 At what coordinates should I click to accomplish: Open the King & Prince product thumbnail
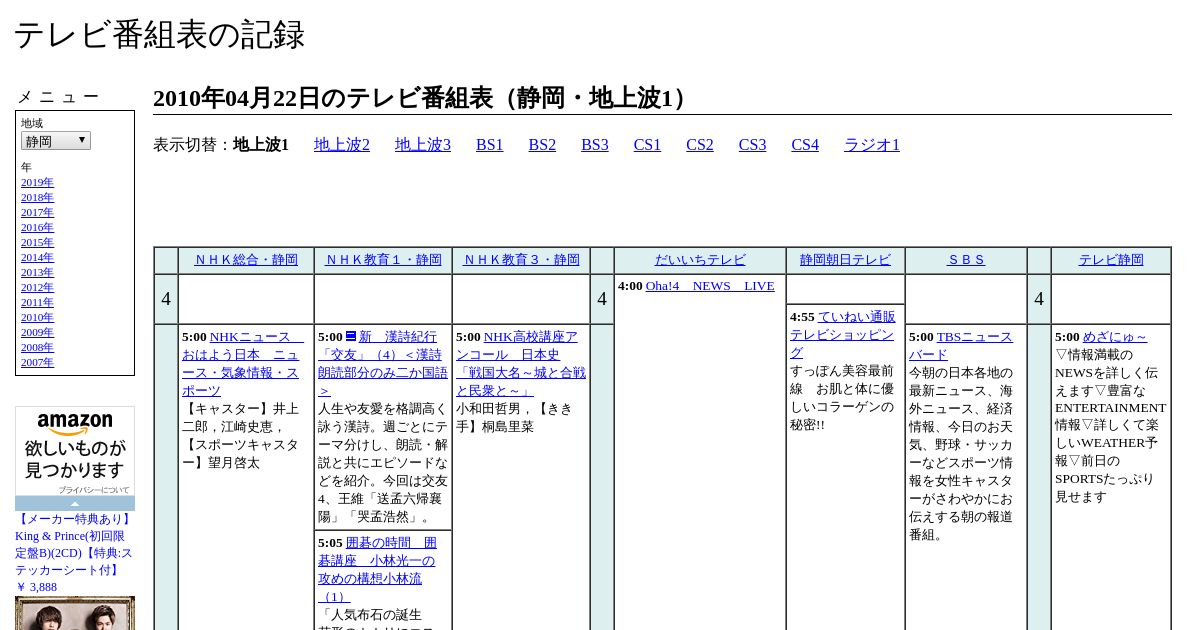pyautogui.click(x=75, y=613)
